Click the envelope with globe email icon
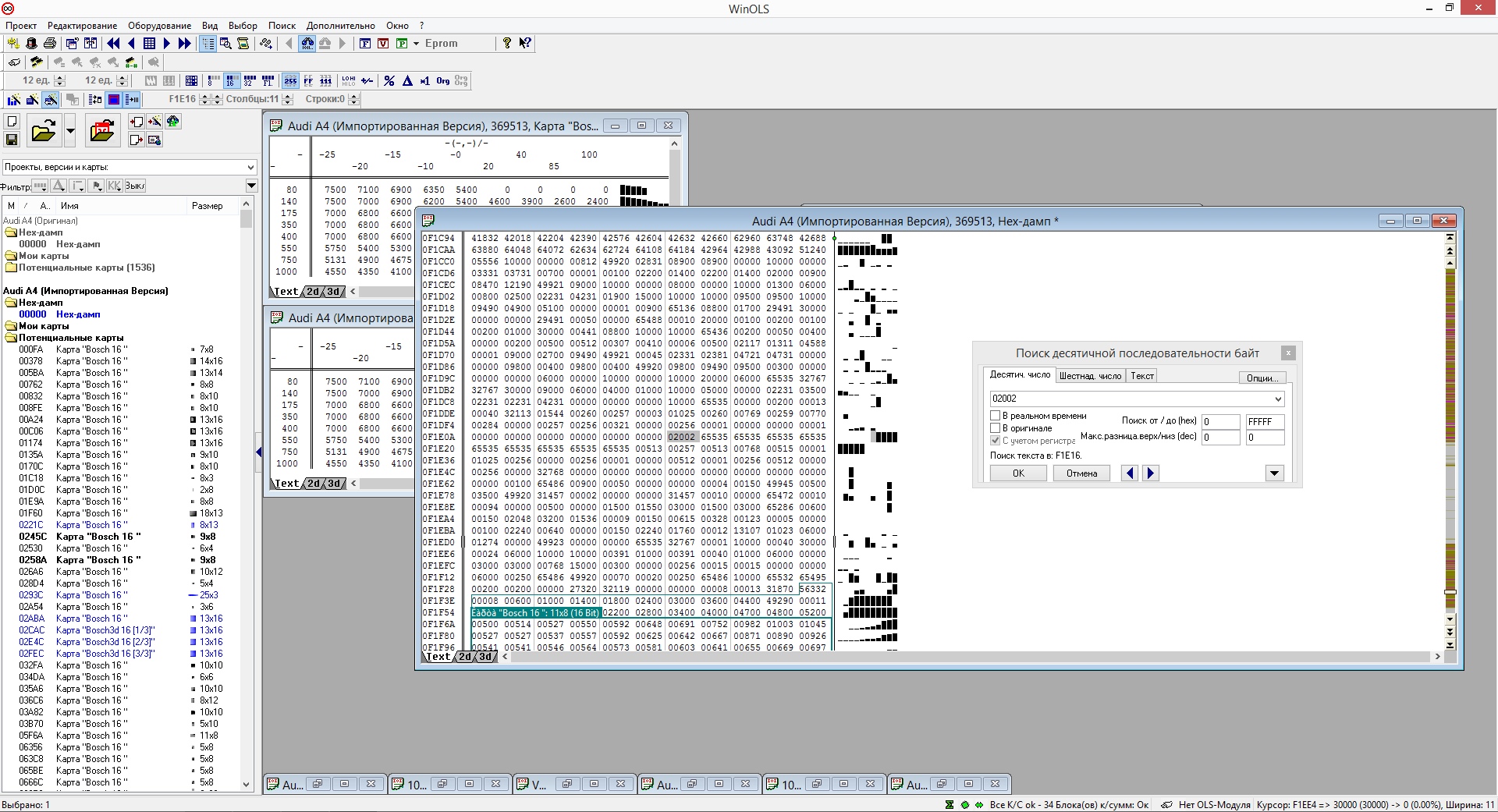 pyautogui.click(x=154, y=140)
